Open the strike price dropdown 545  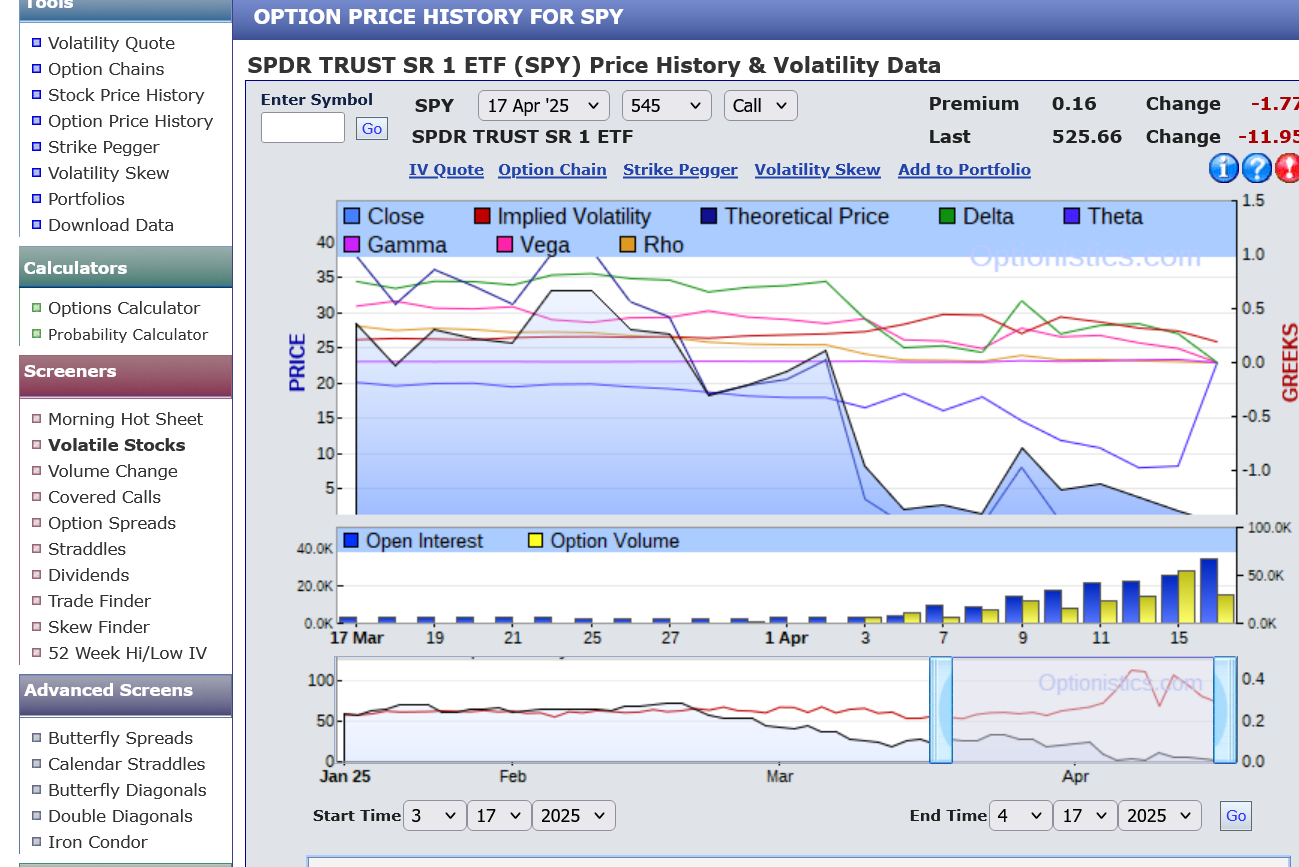coord(666,106)
